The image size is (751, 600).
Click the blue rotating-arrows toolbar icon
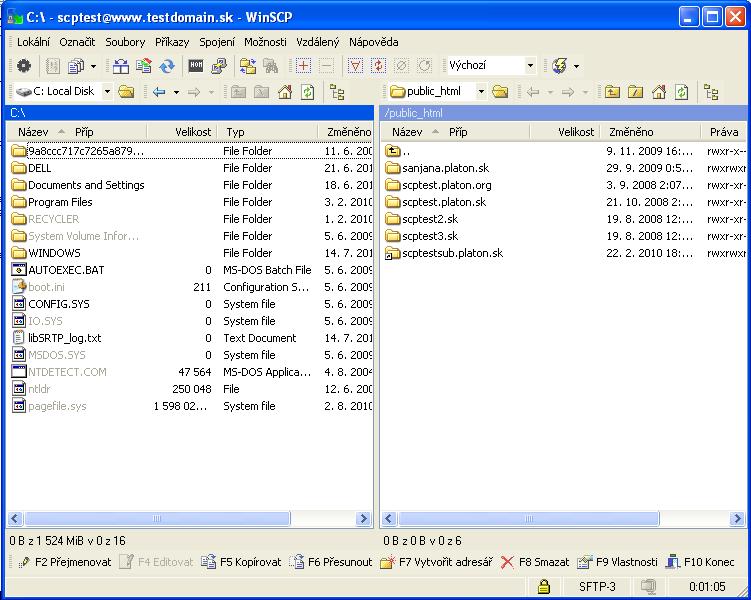(167, 66)
